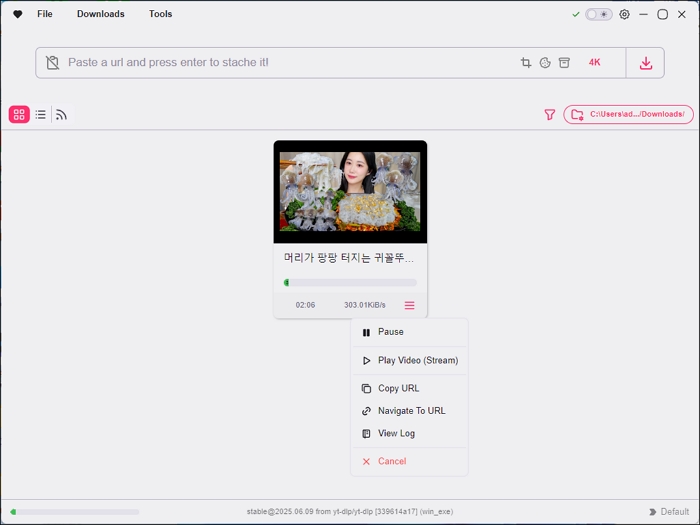Switch to list view
The image size is (700, 525).
(x=41, y=115)
